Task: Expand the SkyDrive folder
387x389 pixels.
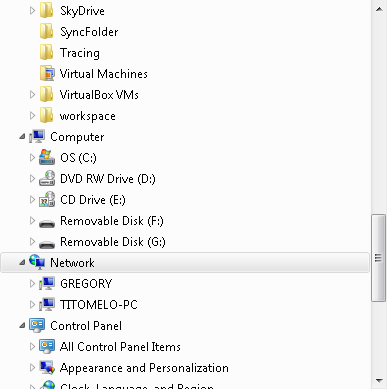Action: (x=32, y=11)
